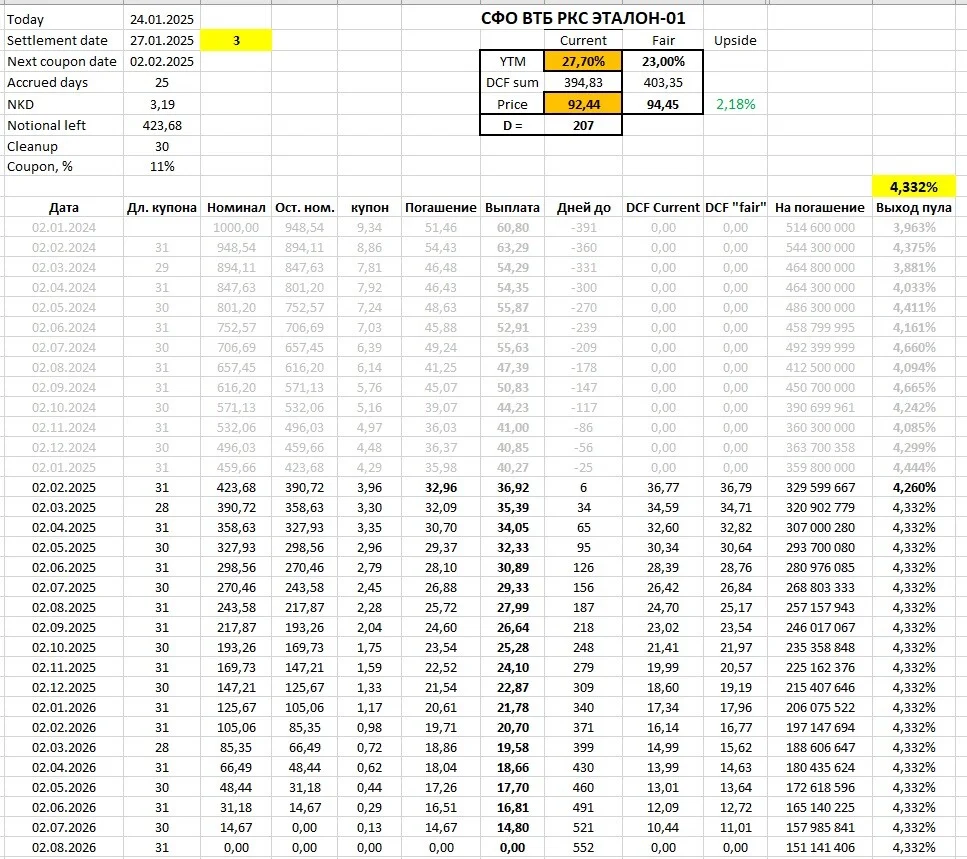Select DCF sum current value 394,83
Image resolution: width=967 pixels, height=859 pixels.
[583, 83]
